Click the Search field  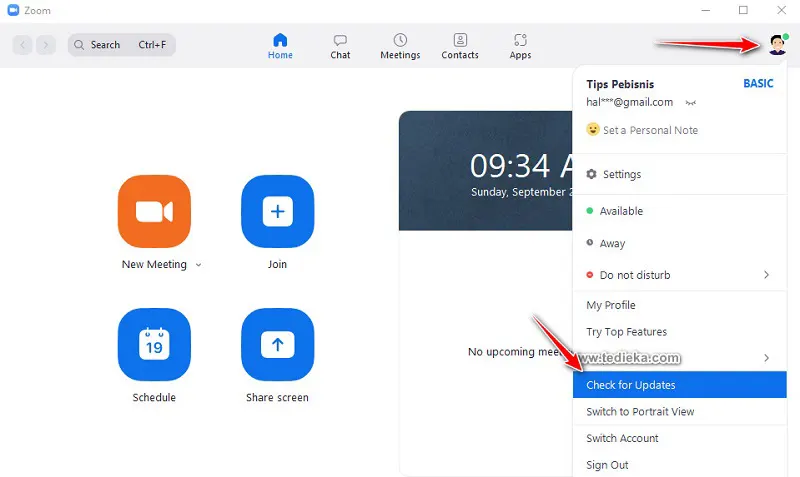pyautogui.click(x=122, y=45)
